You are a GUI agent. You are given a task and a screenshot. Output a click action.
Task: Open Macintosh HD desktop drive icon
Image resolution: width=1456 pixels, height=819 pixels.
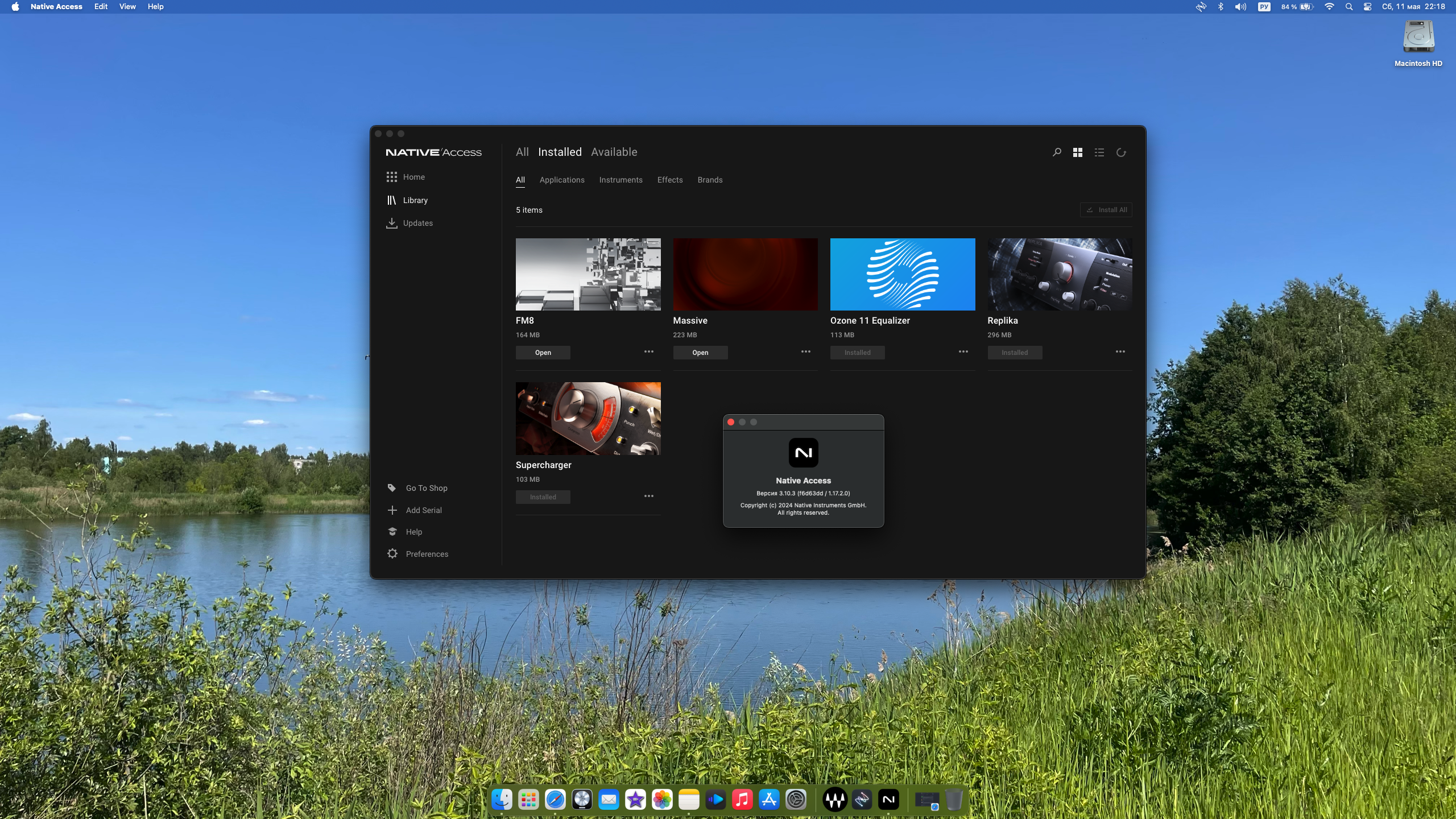coord(1418,37)
